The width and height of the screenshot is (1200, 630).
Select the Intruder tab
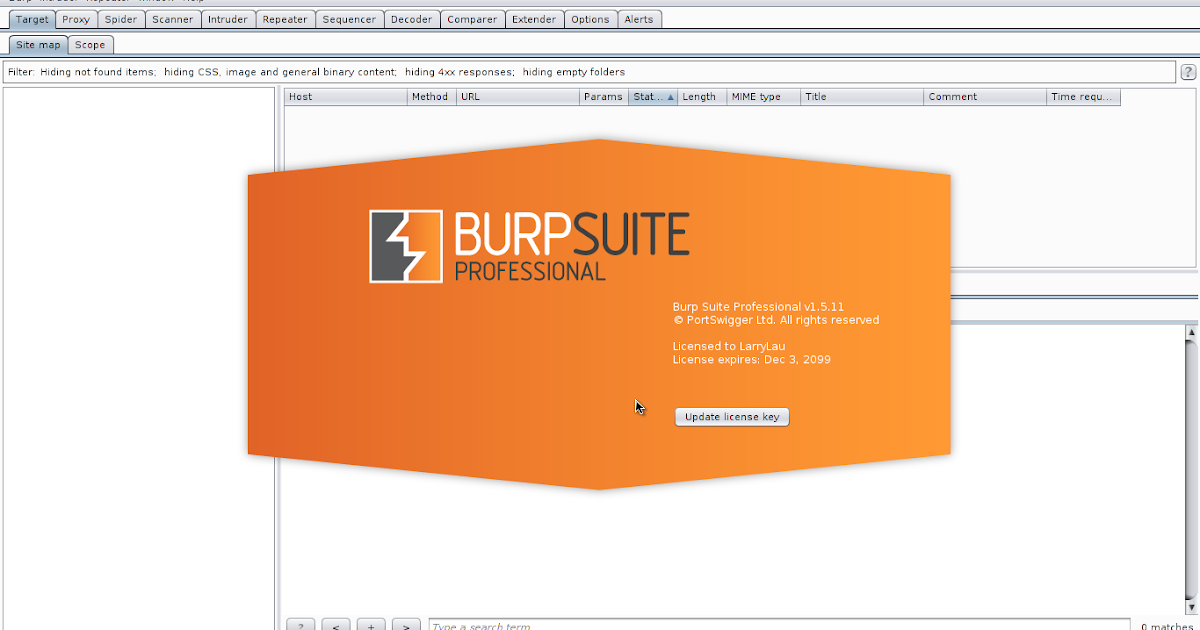(x=228, y=19)
